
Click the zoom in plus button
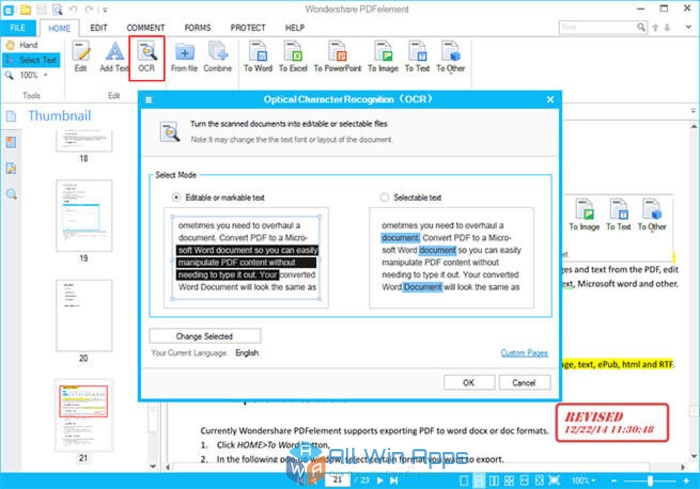tap(686, 481)
